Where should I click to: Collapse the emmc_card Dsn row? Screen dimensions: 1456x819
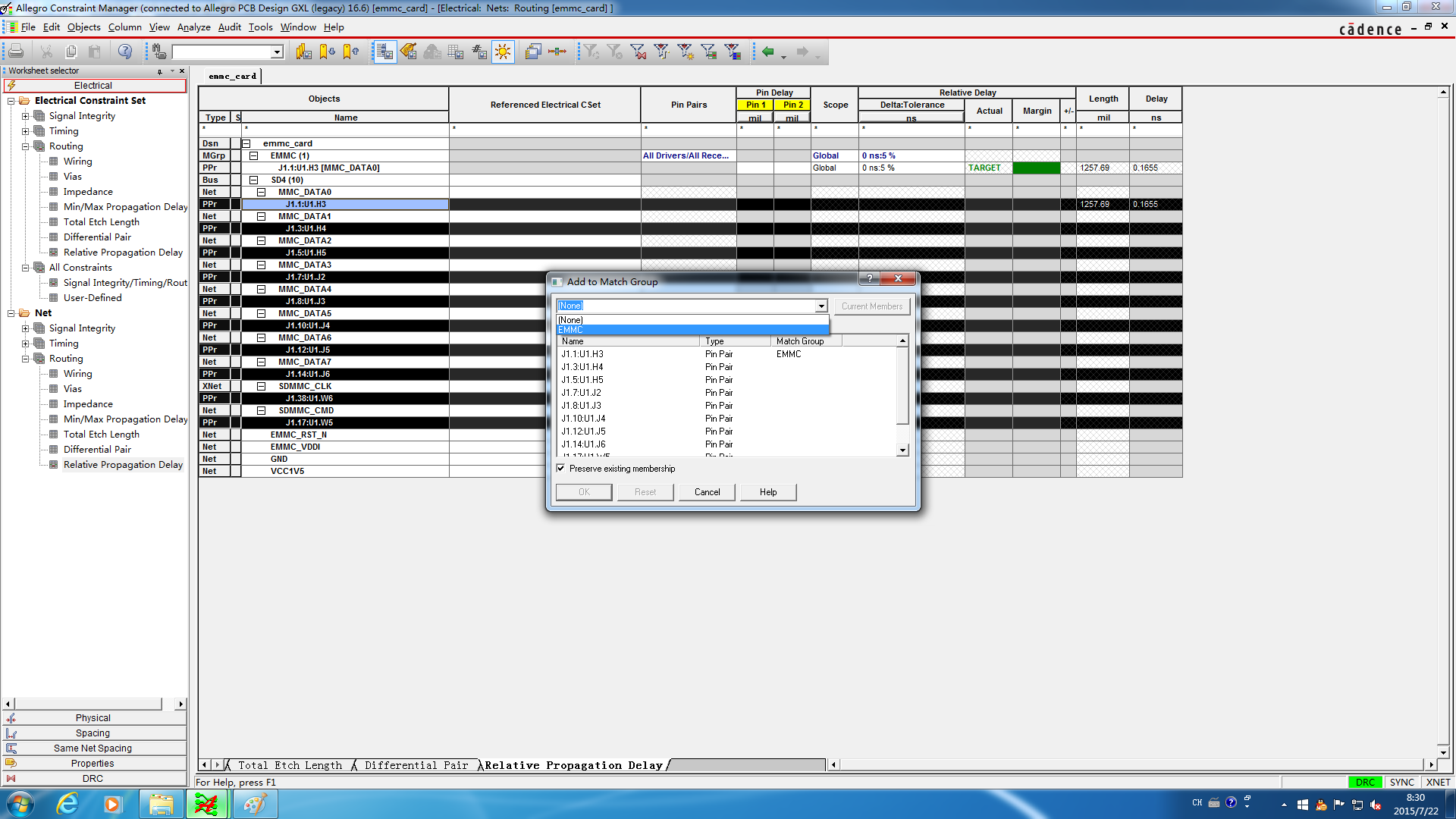click(x=246, y=143)
